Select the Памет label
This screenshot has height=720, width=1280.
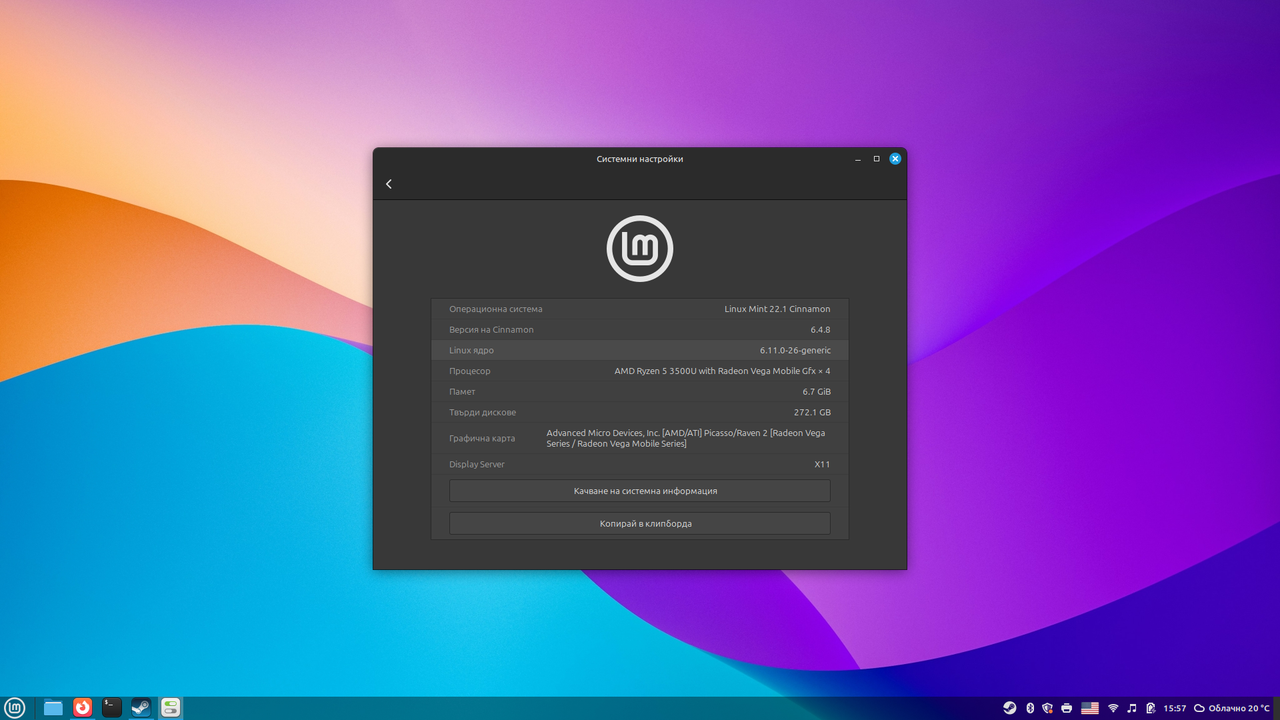point(462,392)
